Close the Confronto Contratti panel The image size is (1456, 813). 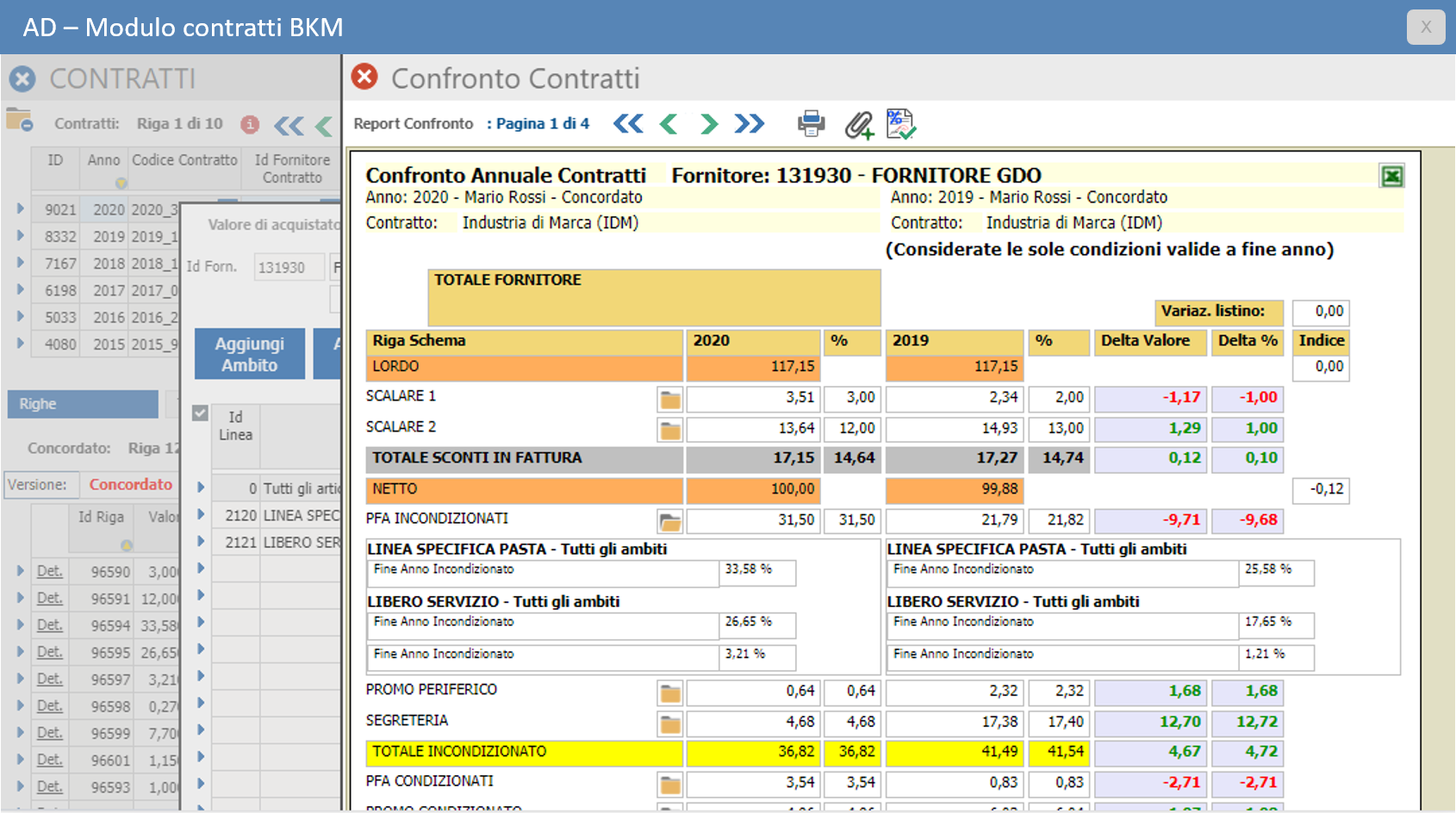pos(365,77)
